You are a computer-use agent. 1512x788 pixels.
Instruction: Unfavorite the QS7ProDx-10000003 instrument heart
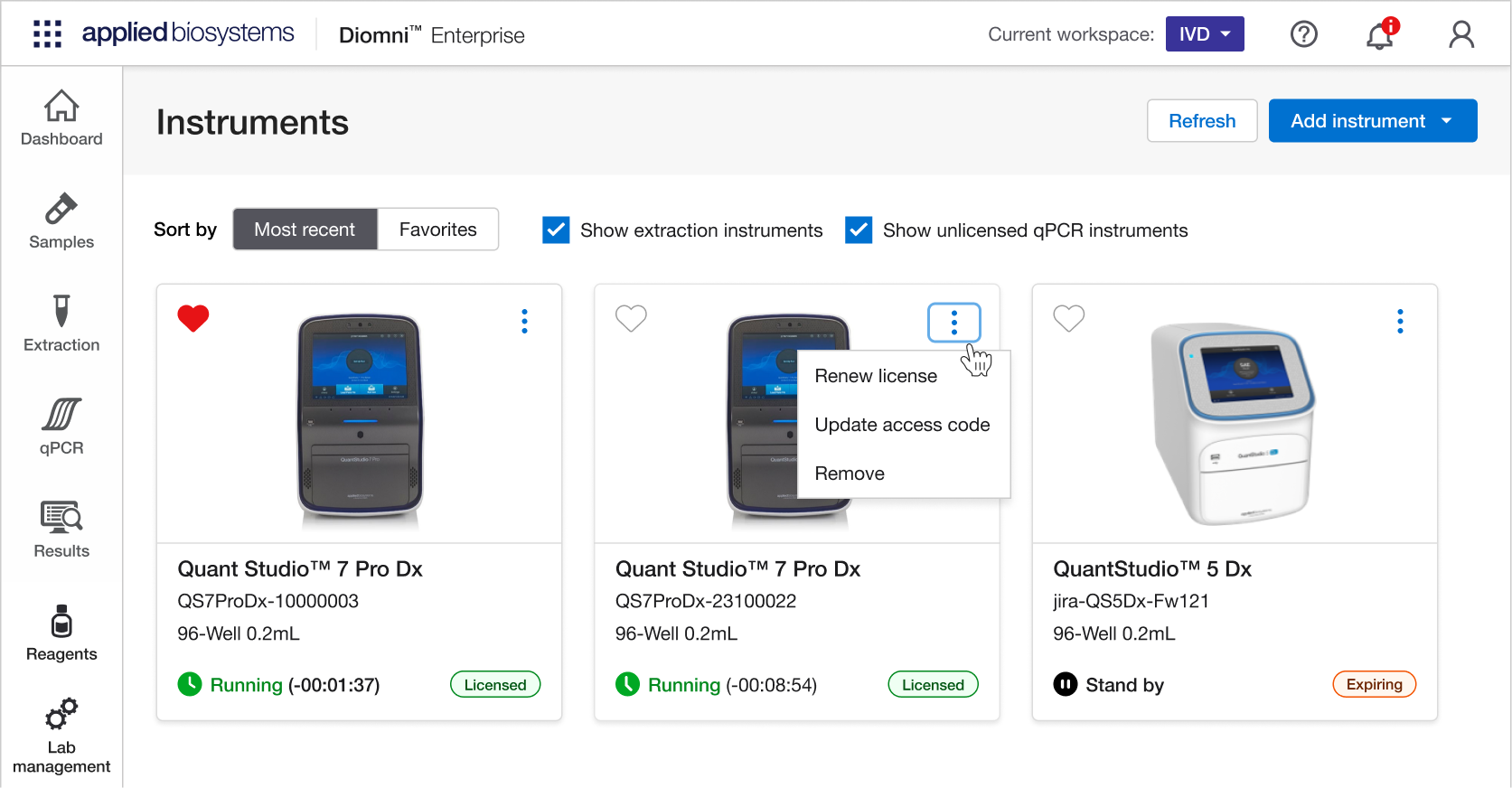coord(193,318)
